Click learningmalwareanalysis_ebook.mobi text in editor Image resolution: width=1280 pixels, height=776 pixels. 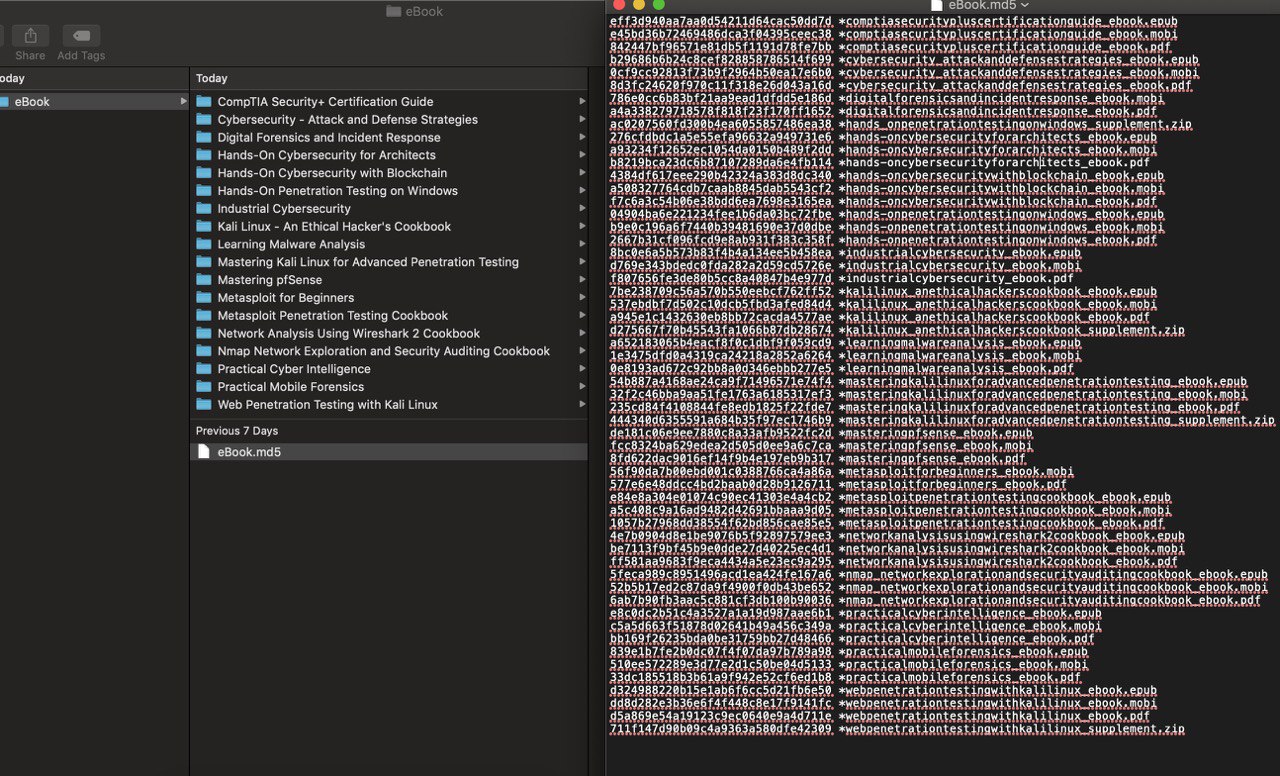pyautogui.click(x=962, y=356)
